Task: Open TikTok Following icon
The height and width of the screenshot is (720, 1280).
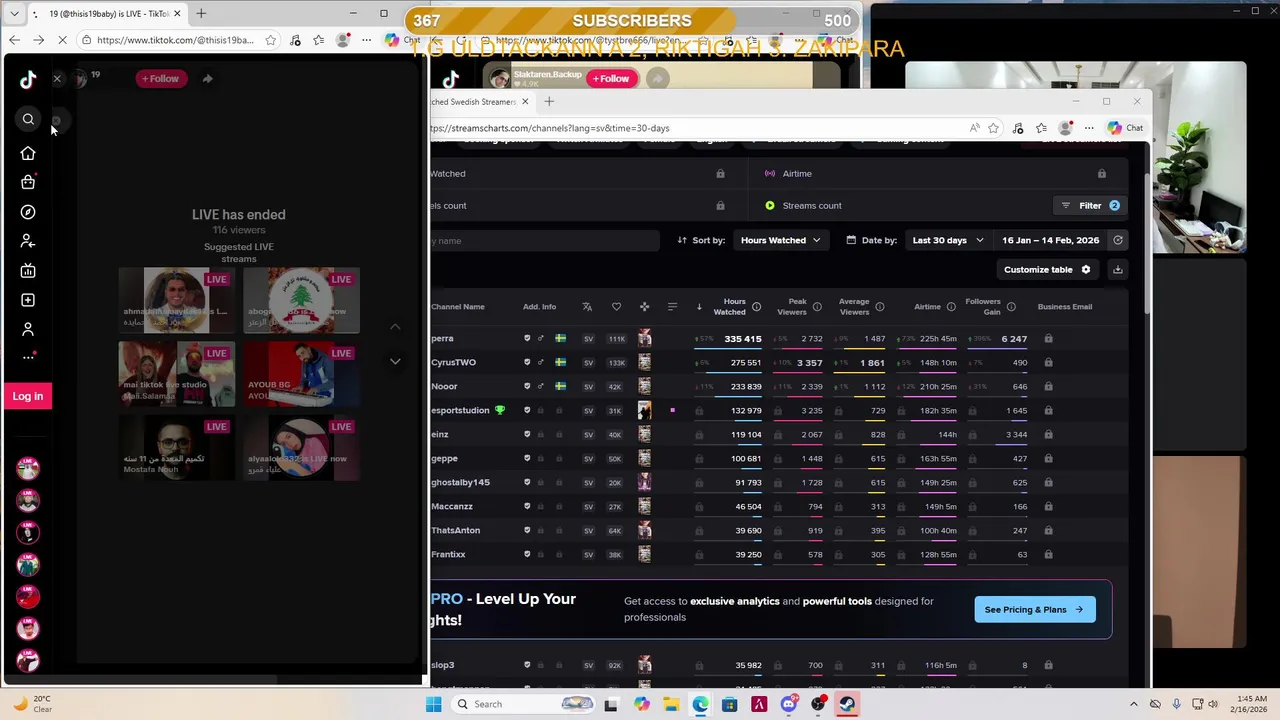Action: pyautogui.click(x=28, y=241)
